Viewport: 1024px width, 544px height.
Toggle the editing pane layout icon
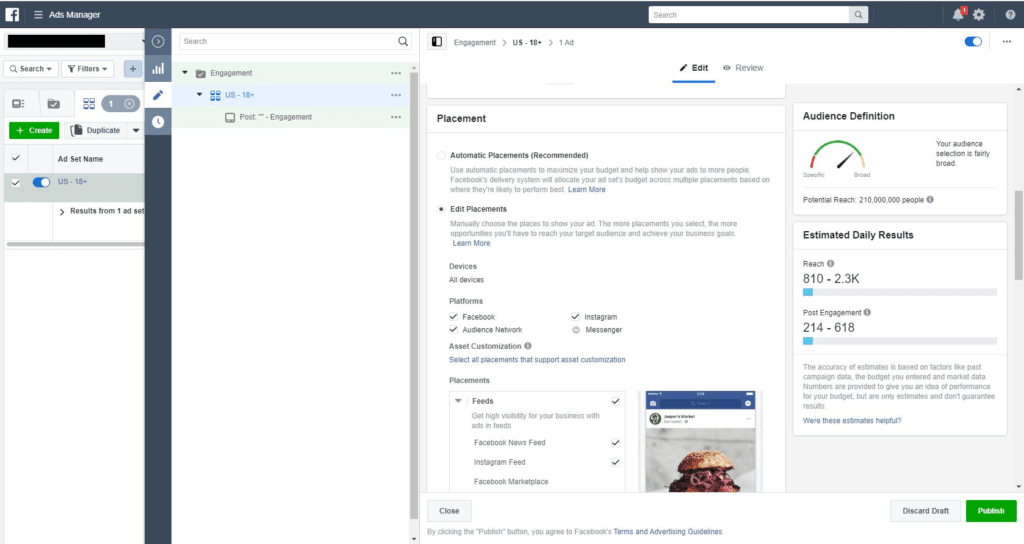point(437,42)
